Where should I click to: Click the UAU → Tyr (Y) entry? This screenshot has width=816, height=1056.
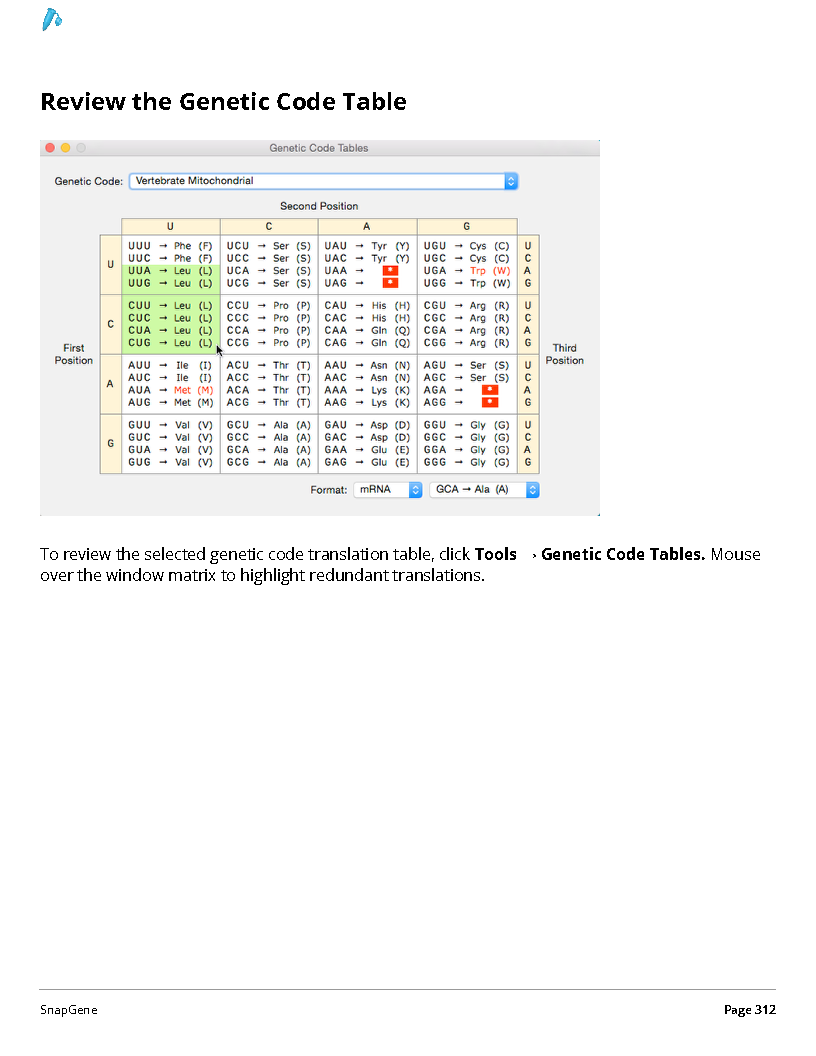[367, 246]
